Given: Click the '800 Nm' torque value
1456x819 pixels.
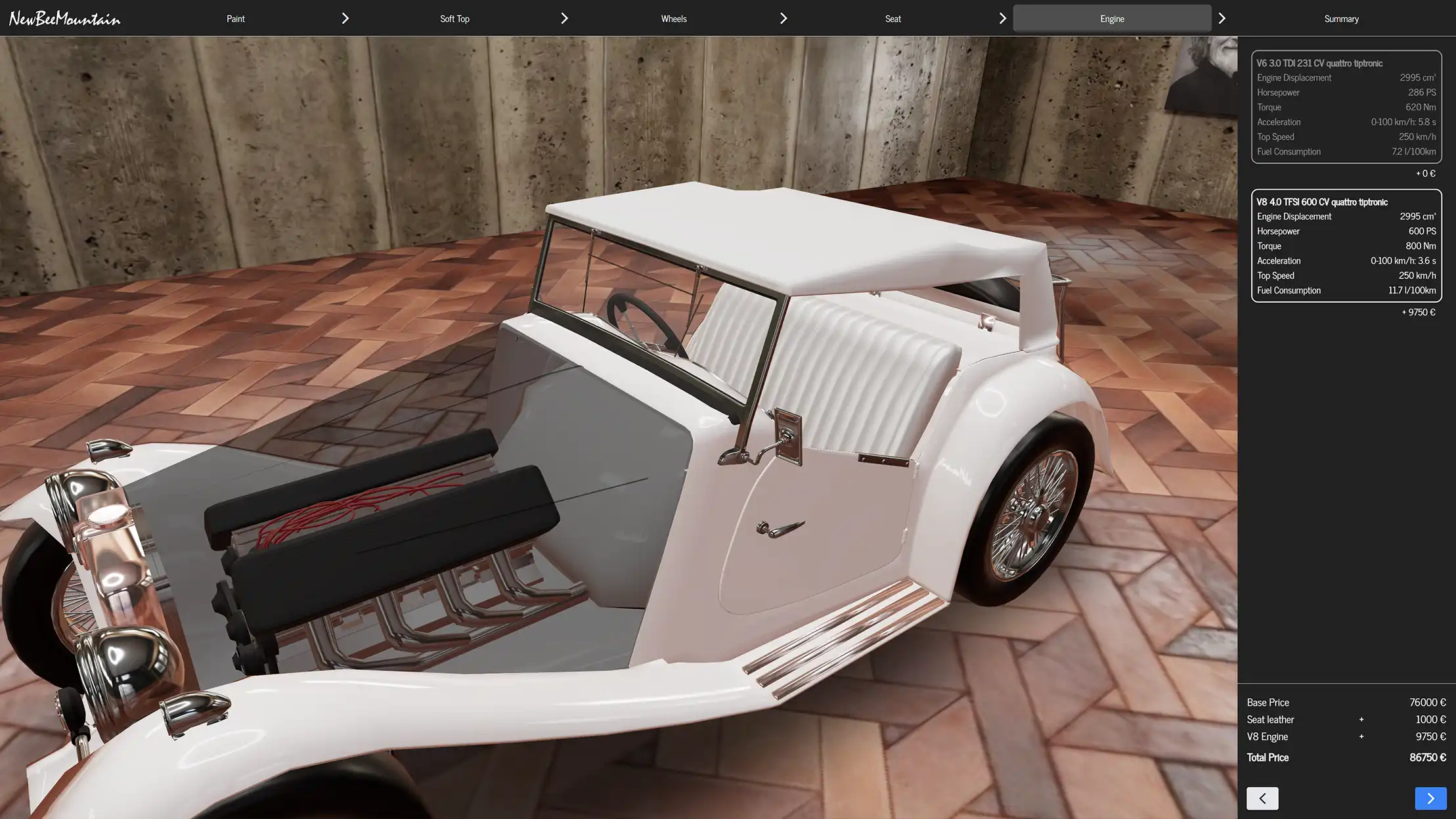Looking at the screenshot, I should coord(1421,246).
